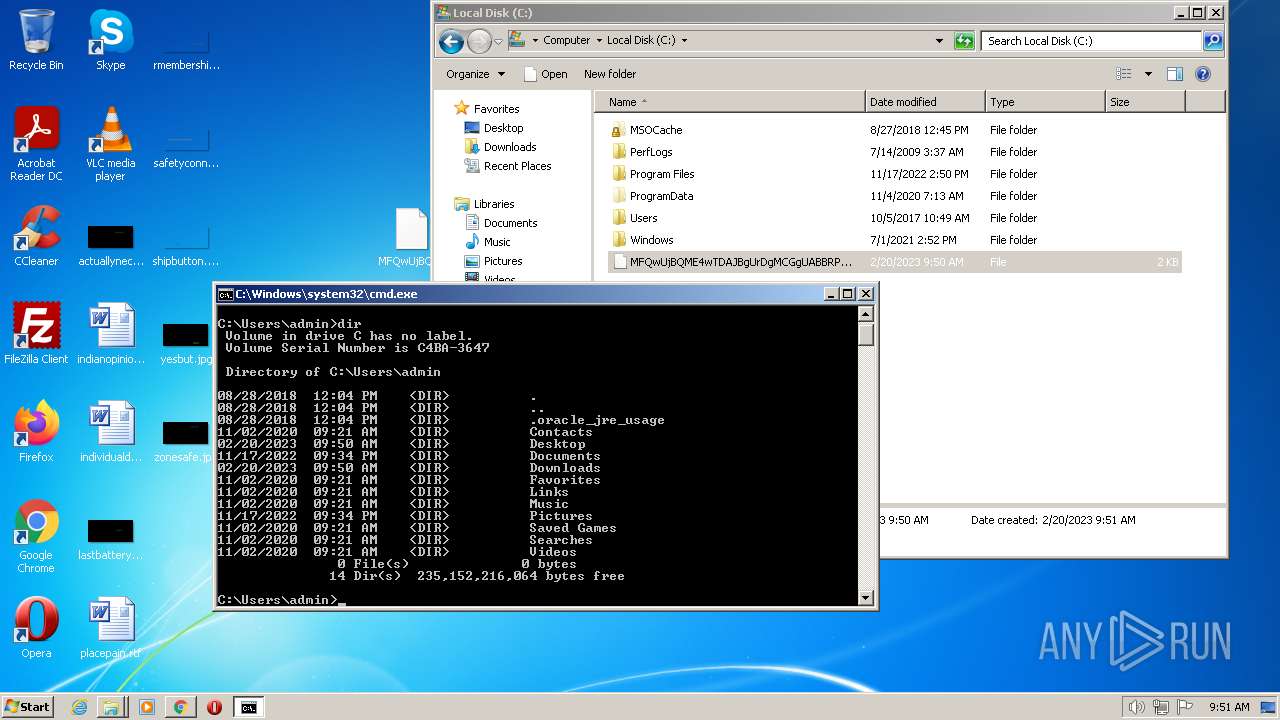
Task: Click Open button in Explorer toolbar
Action: pyautogui.click(x=546, y=74)
